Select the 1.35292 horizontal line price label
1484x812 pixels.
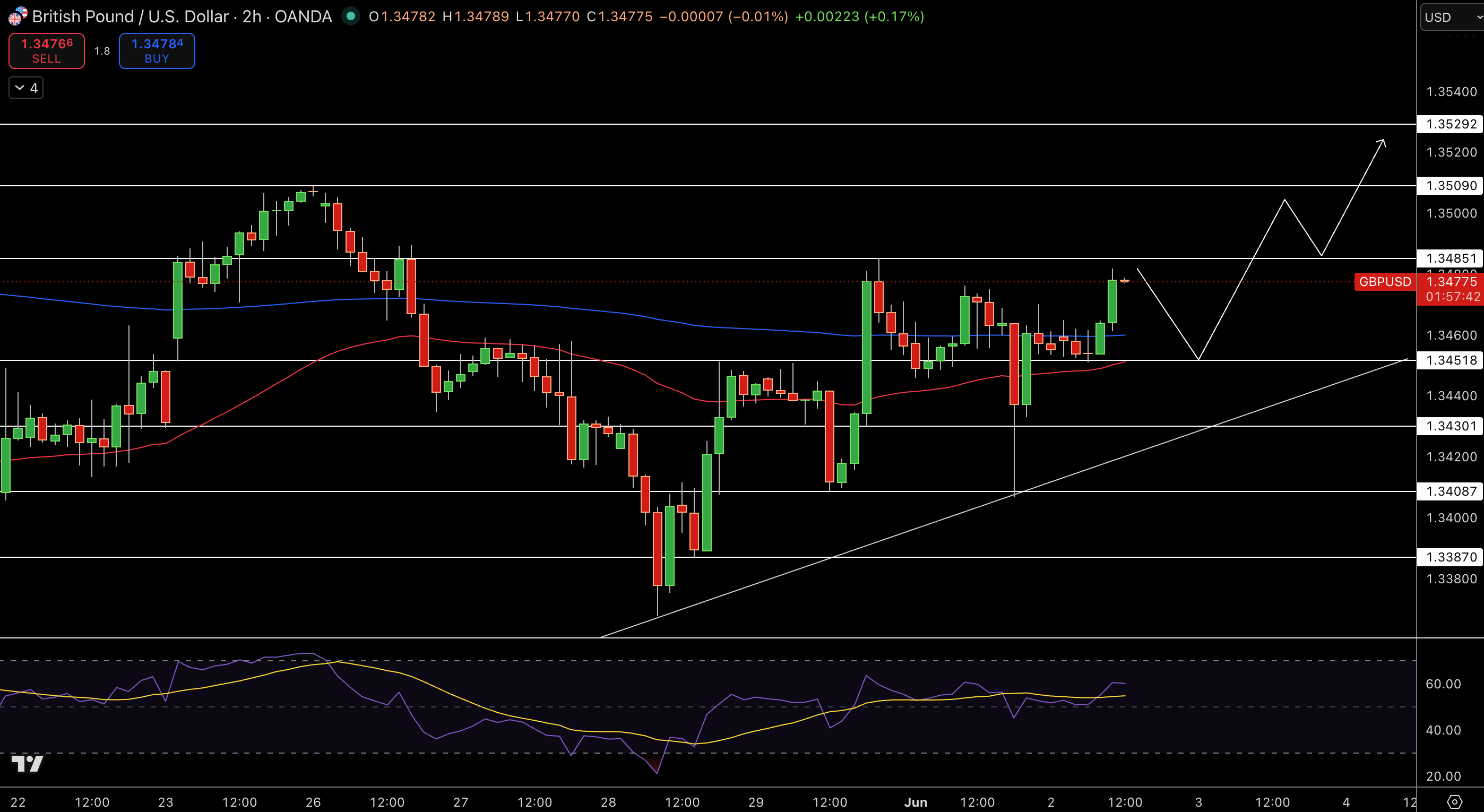coord(1451,124)
